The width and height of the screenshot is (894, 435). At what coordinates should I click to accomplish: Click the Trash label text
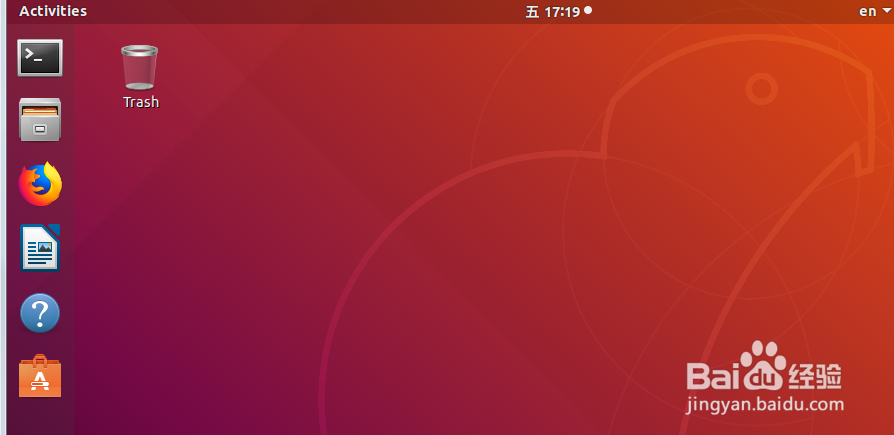141,102
